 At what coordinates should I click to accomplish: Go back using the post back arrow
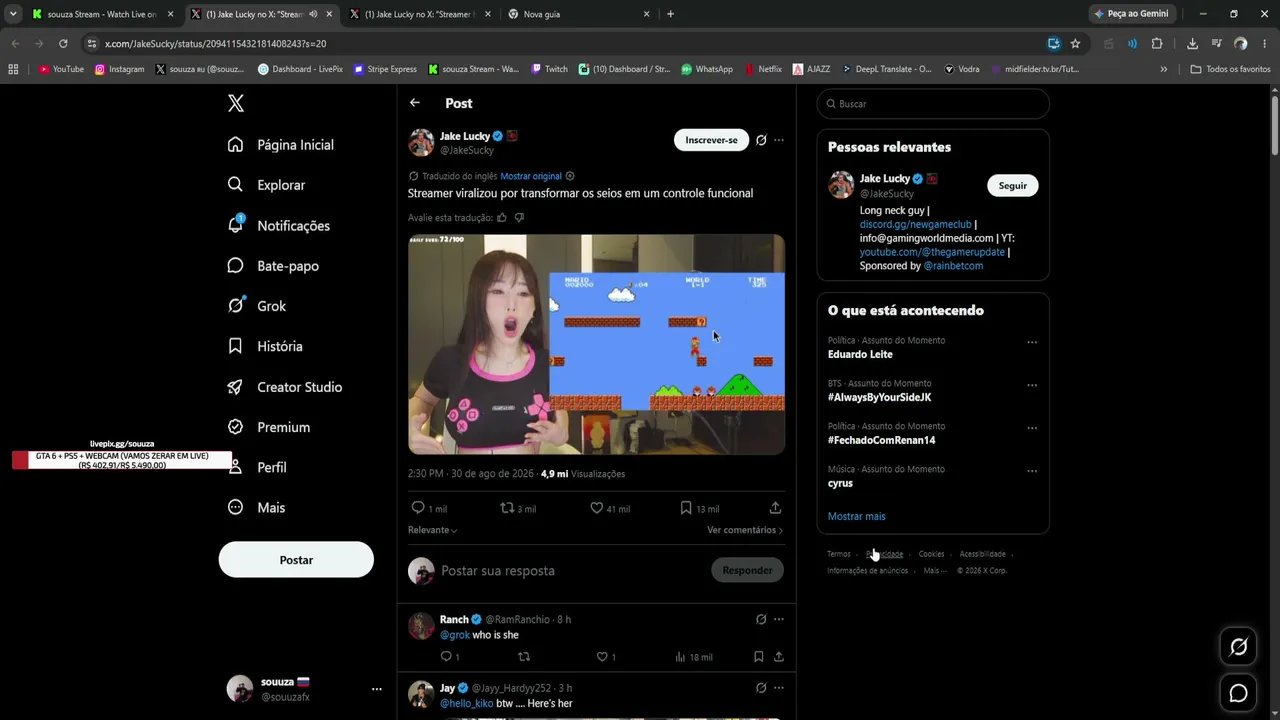415,103
